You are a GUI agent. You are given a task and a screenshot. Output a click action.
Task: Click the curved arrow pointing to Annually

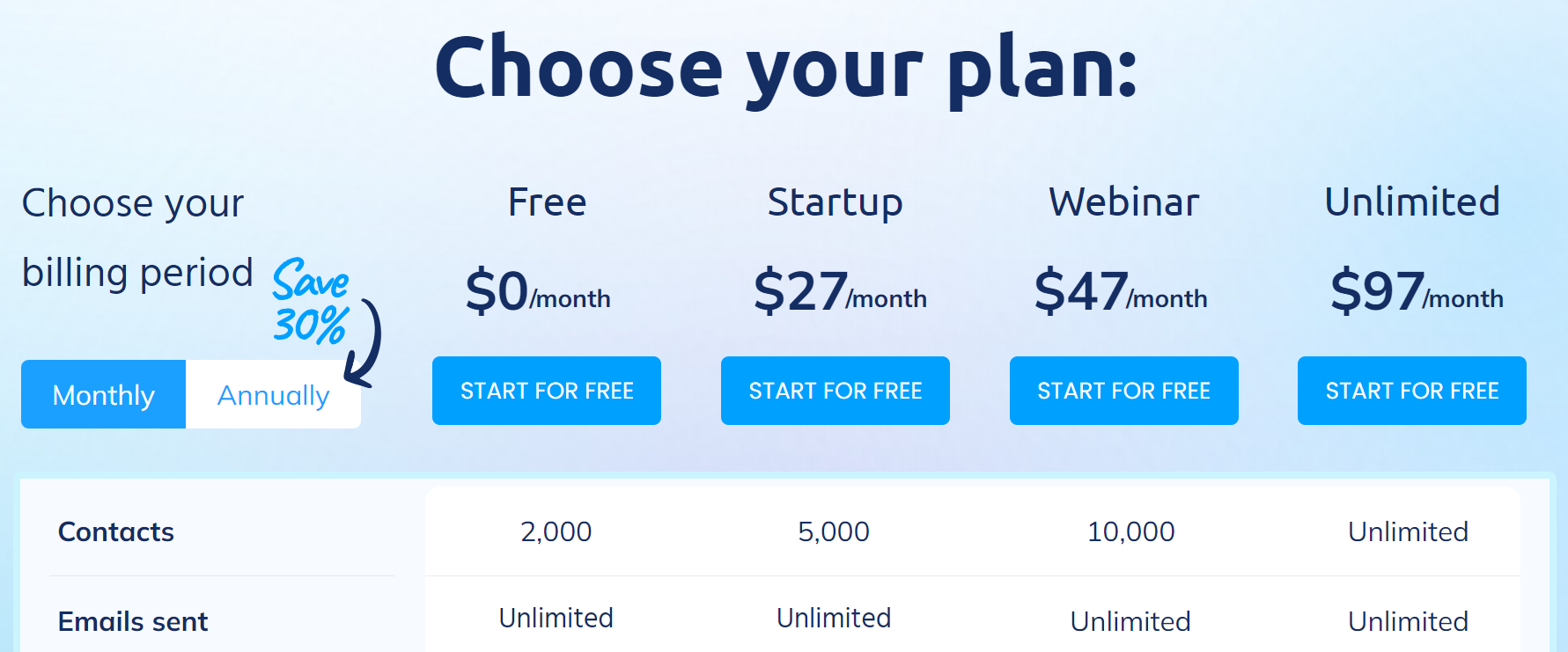[363, 343]
